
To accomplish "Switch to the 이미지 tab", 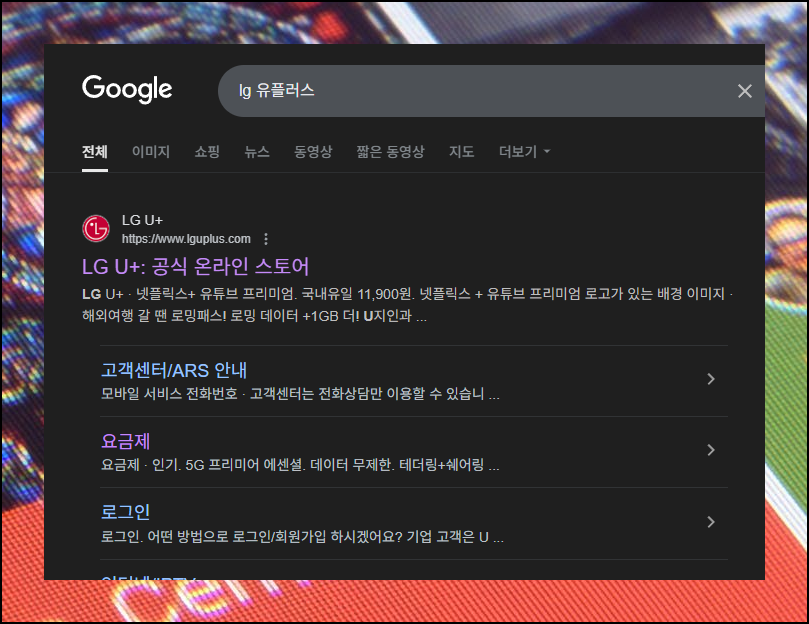I will point(151,152).
